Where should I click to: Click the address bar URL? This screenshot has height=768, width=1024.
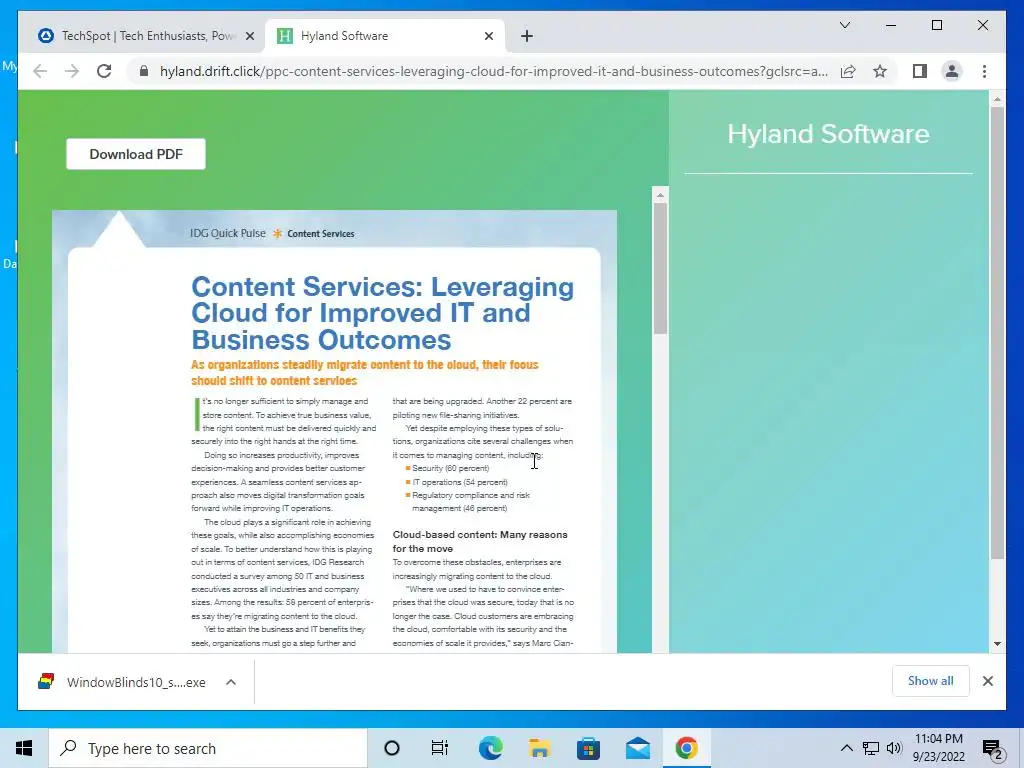494,71
